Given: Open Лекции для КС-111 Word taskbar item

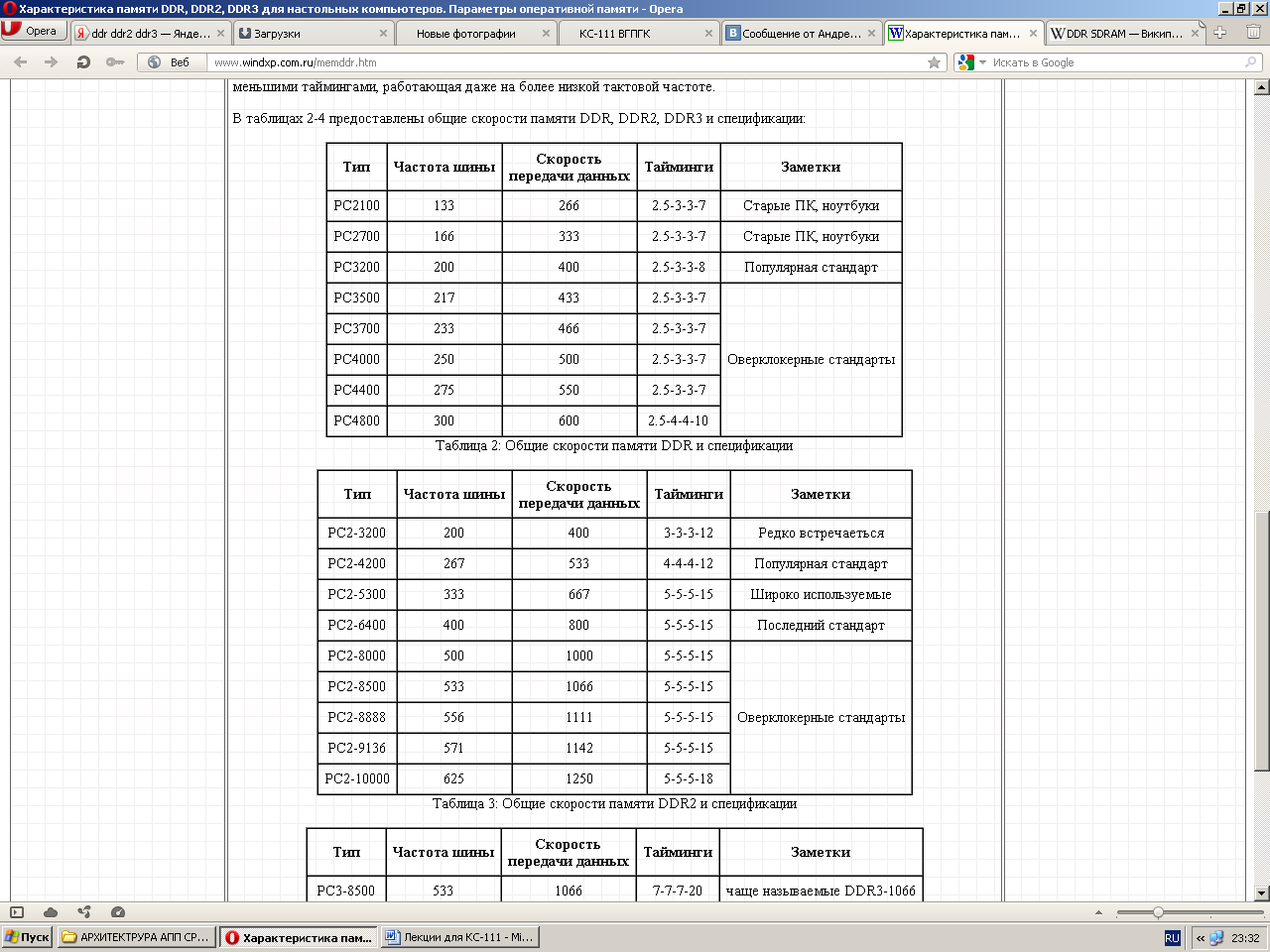Looking at the screenshot, I should coord(459,937).
